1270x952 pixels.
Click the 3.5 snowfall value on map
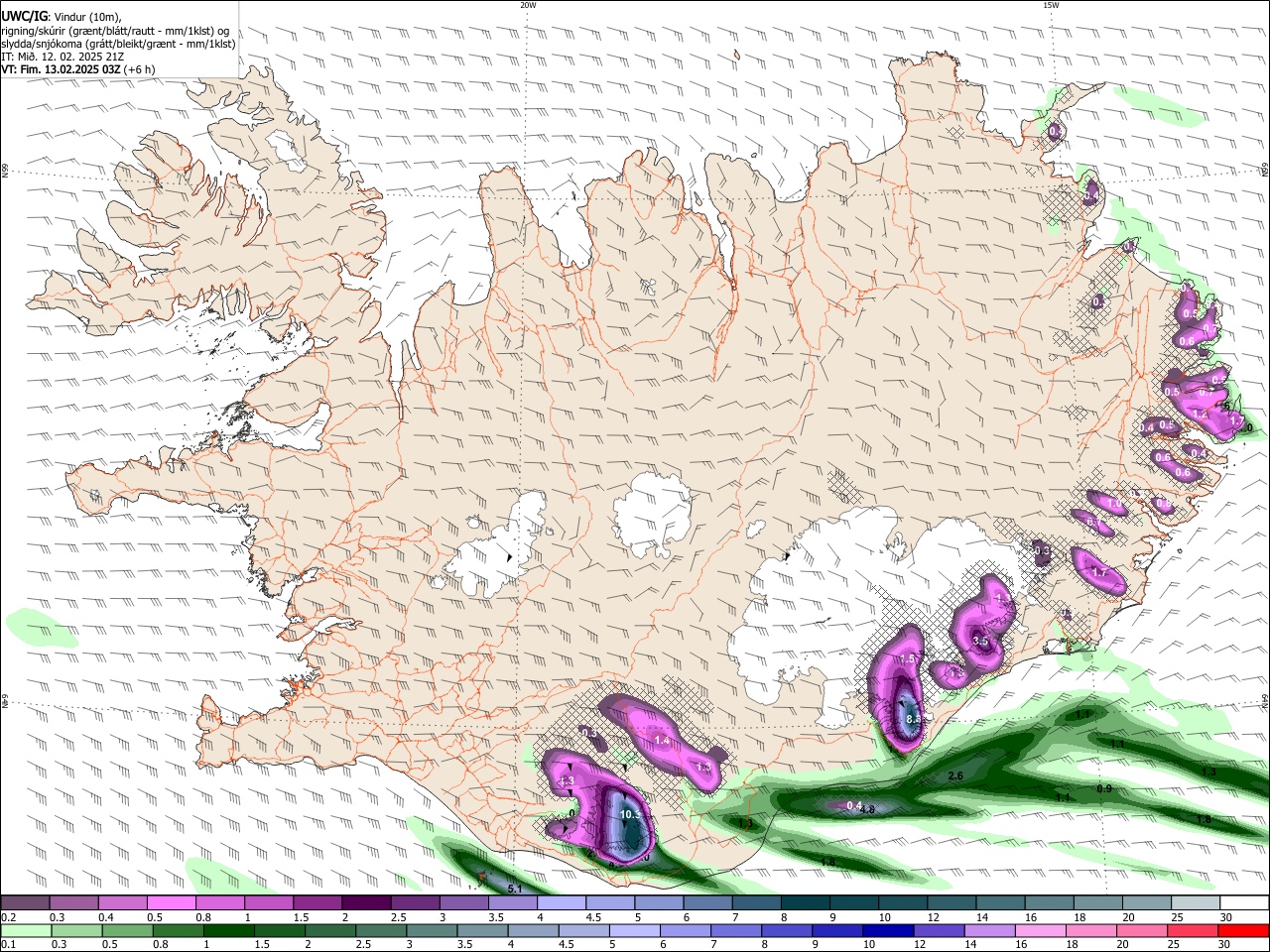pyautogui.click(x=980, y=641)
